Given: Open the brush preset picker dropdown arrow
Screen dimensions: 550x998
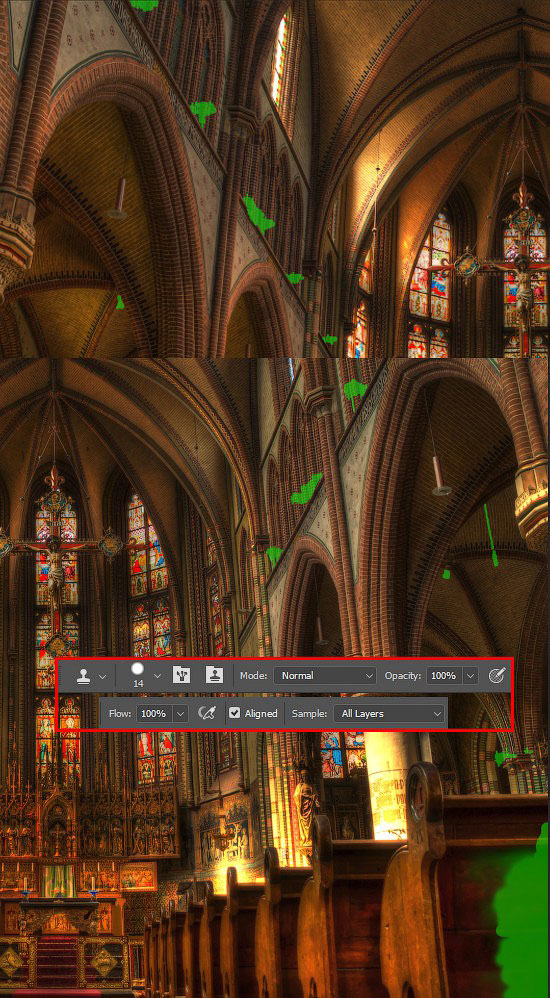Looking at the screenshot, I should point(157,675).
